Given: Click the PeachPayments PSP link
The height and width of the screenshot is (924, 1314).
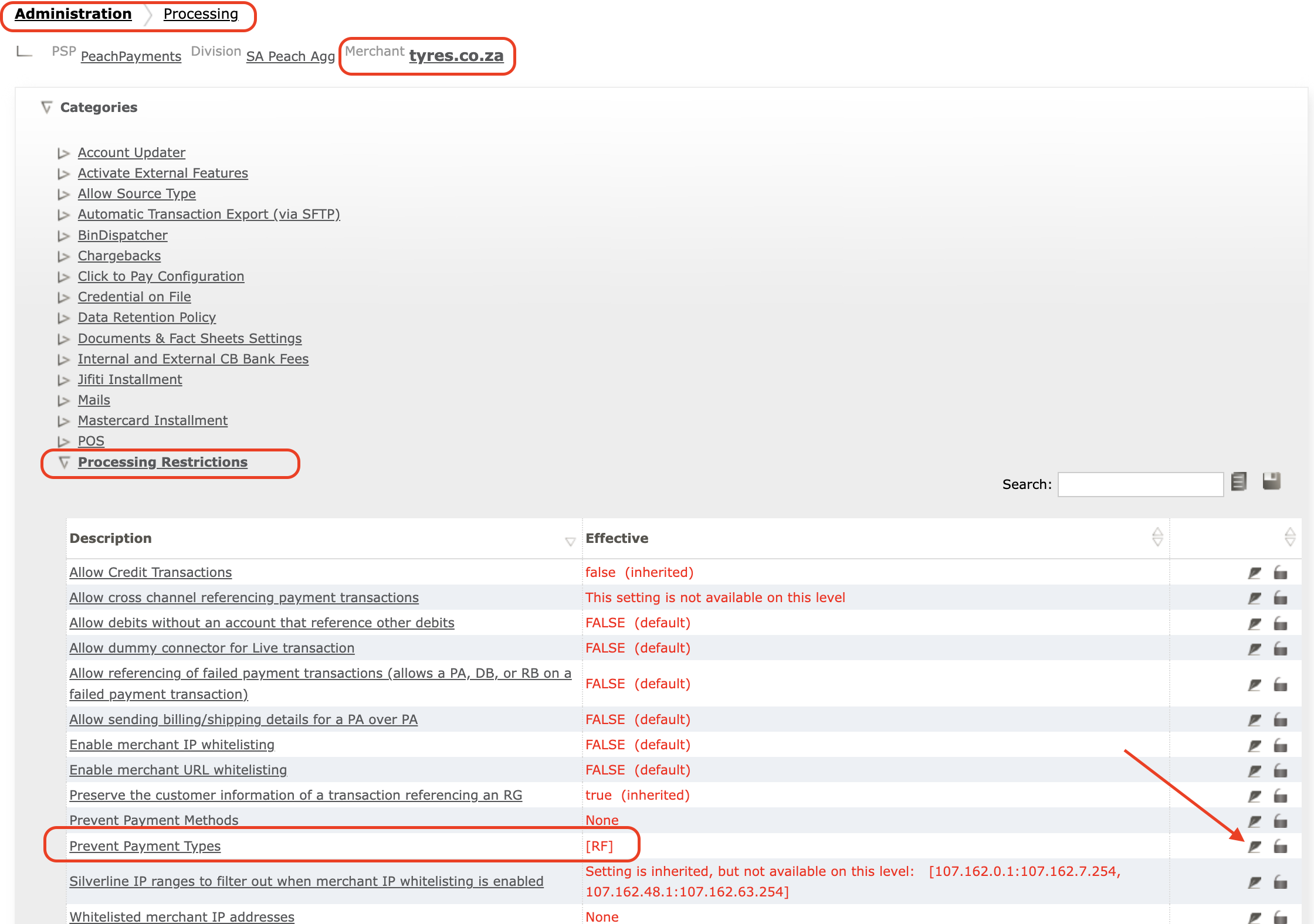Looking at the screenshot, I should [131, 56].
